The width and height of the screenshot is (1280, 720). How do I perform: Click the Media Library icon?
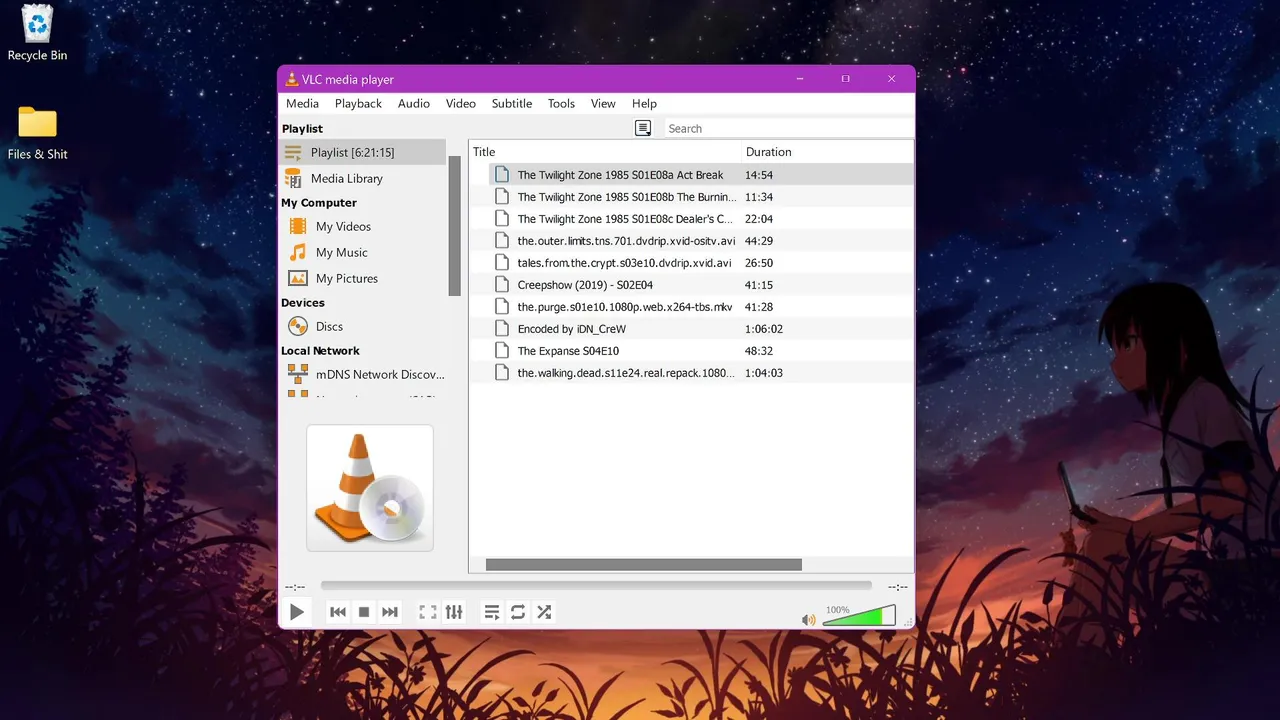[293, 178]
